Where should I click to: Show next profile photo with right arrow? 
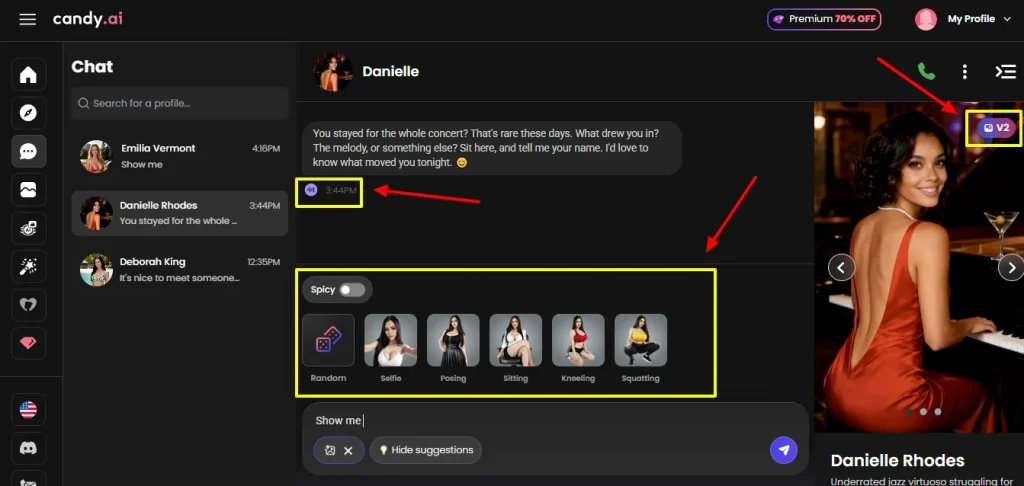click(x=1011, y=267)
